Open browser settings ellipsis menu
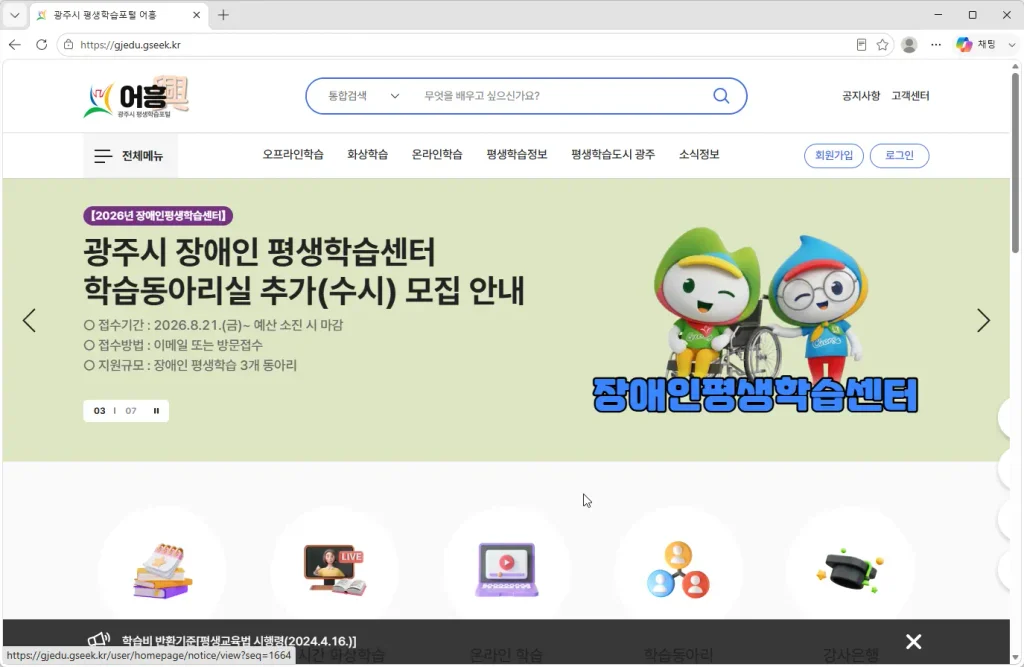 [936, 44]
